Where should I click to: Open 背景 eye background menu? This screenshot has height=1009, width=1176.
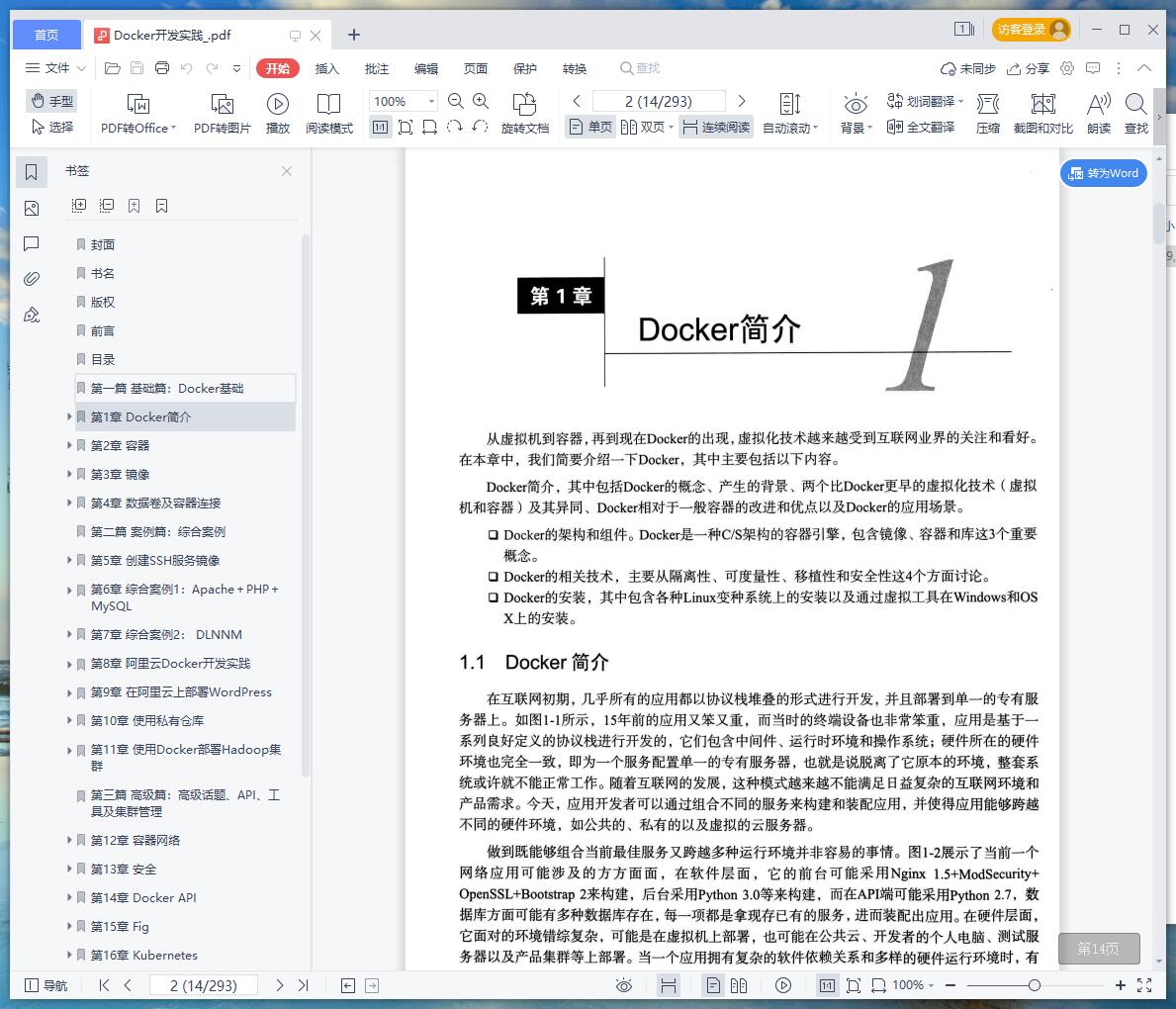856,114
